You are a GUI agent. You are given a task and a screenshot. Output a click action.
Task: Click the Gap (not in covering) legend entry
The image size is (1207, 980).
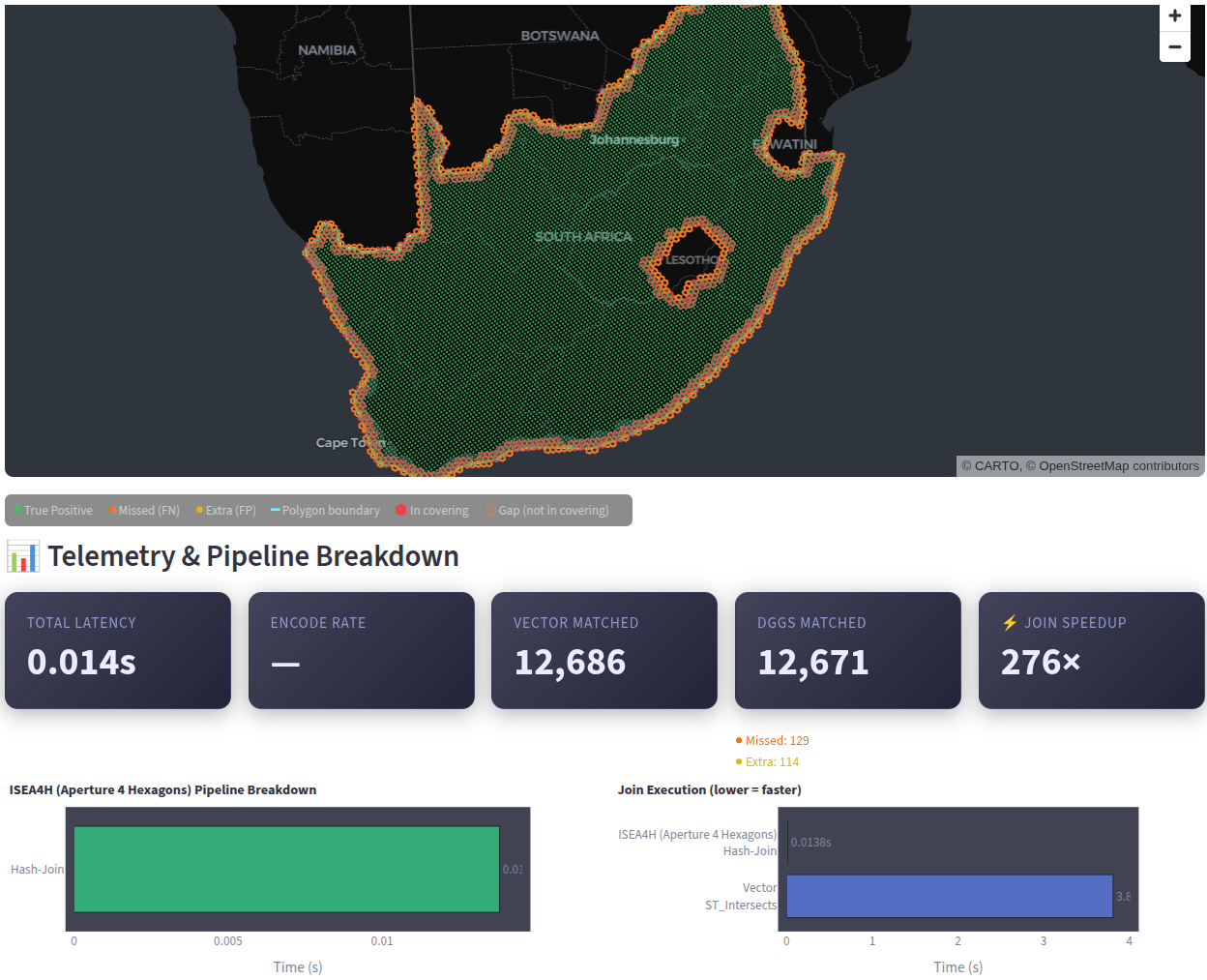(546, 510)
